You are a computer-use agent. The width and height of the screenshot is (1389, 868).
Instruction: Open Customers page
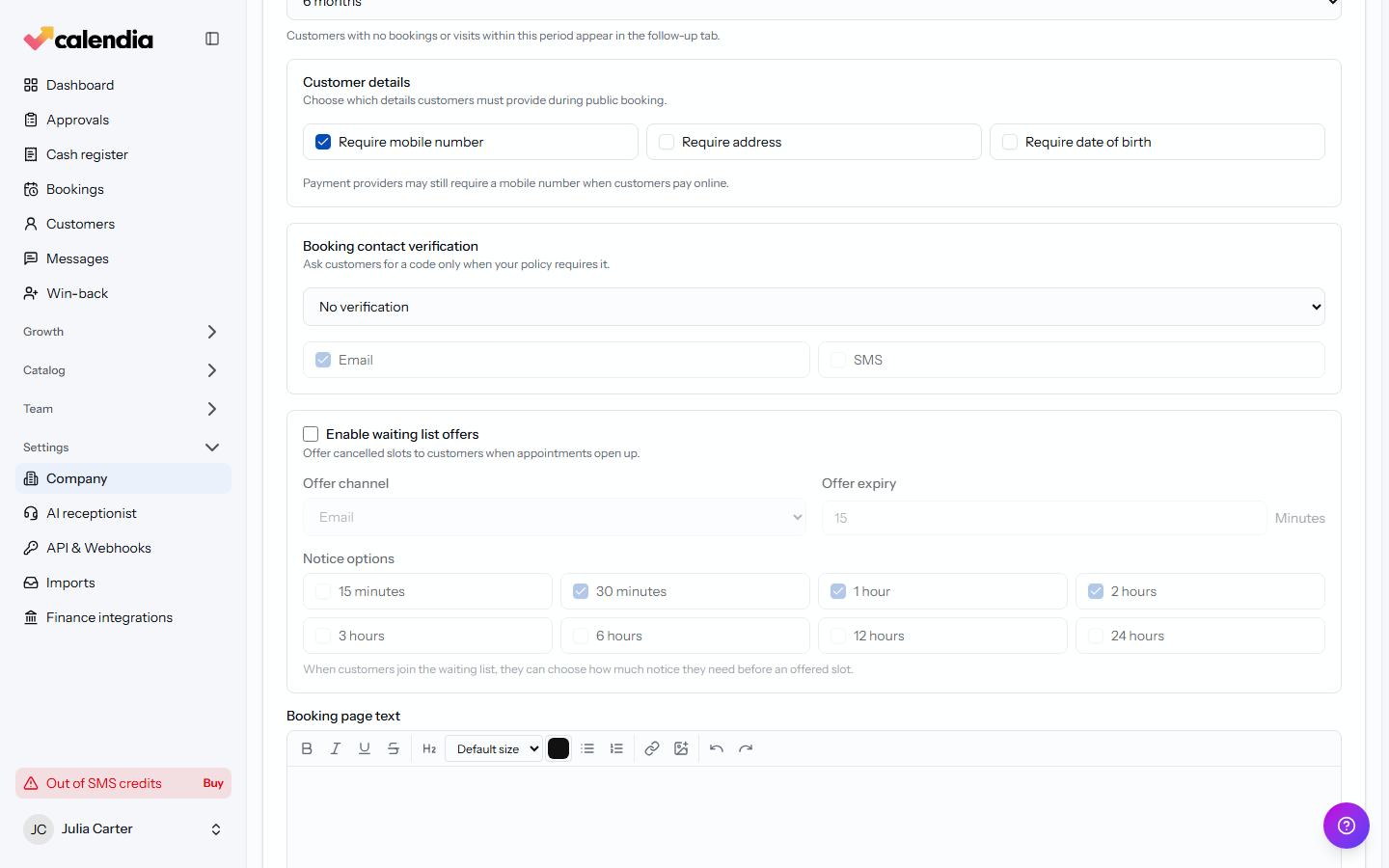pos(123,224)
